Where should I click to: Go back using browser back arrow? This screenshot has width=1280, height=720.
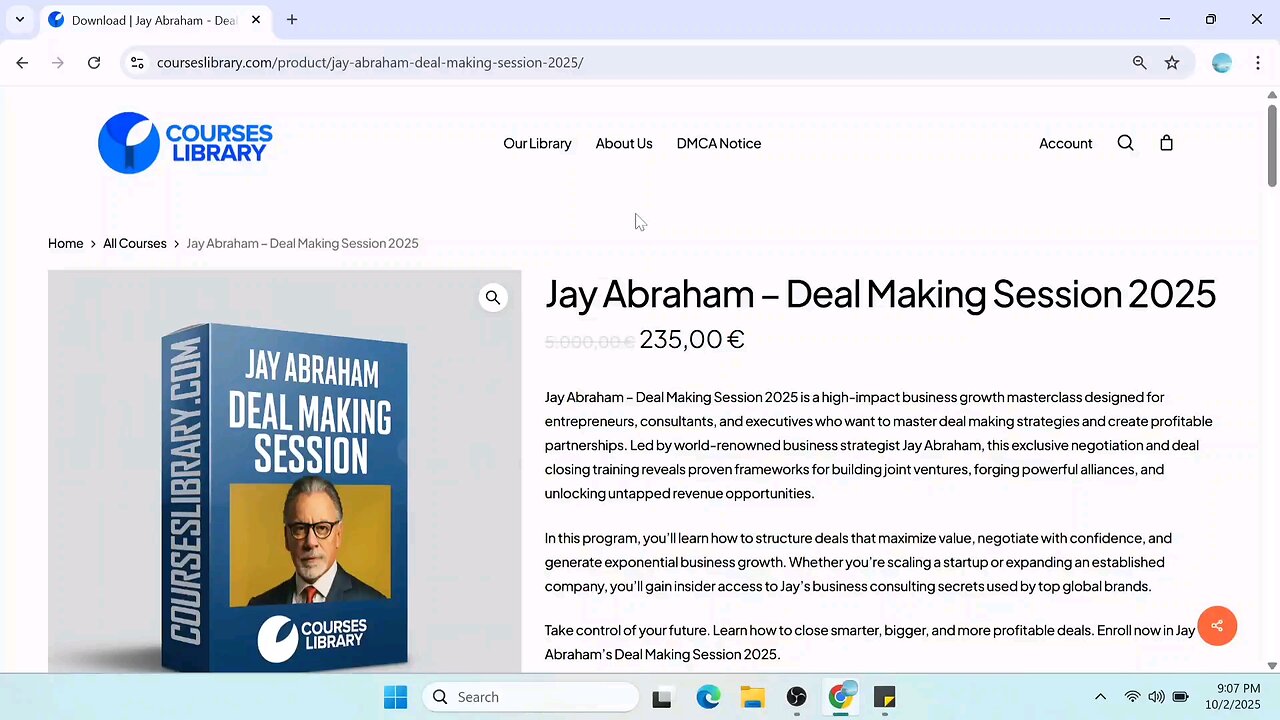coord(22,62)
